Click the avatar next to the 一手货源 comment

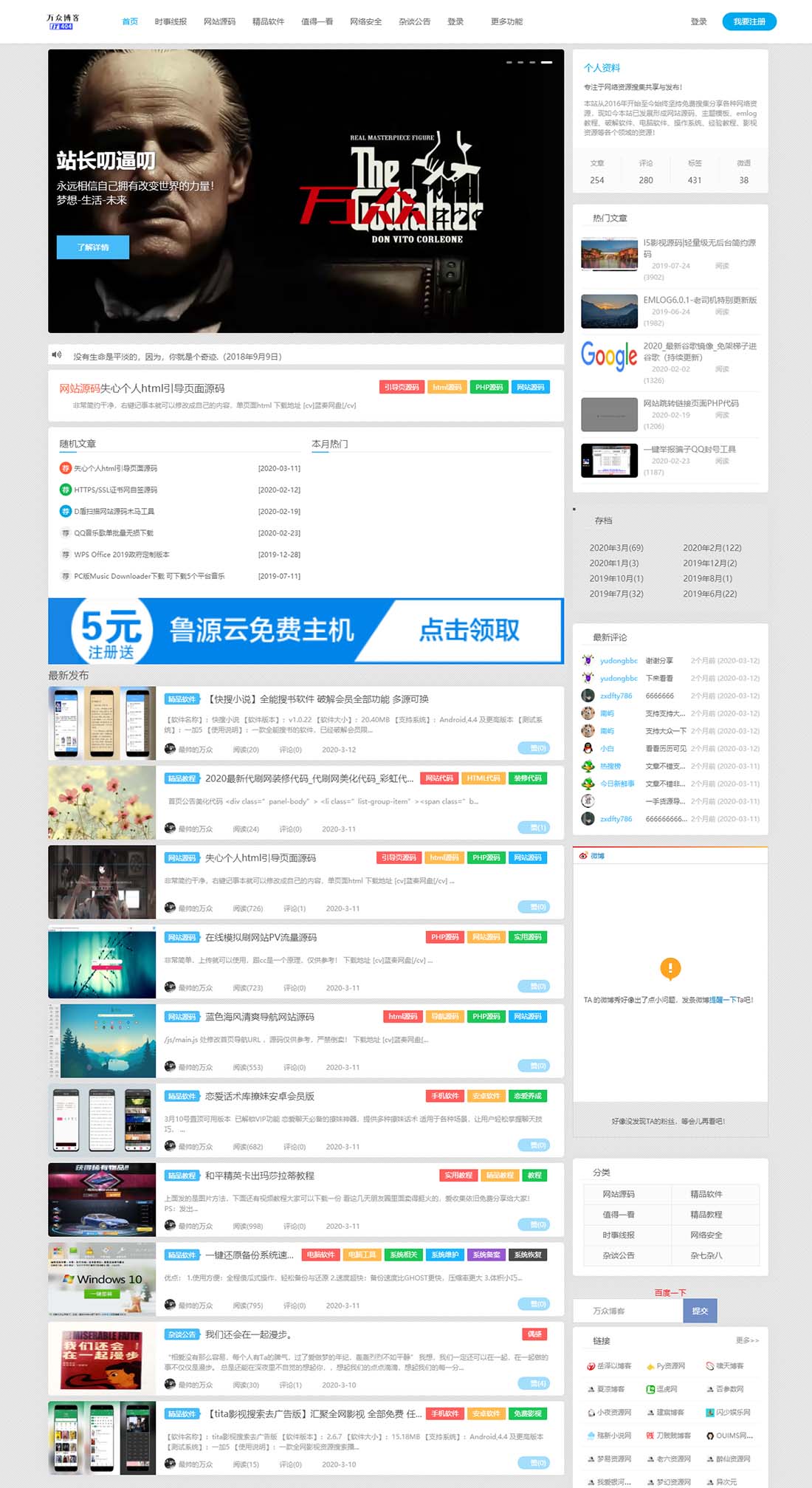pos(588,800)
